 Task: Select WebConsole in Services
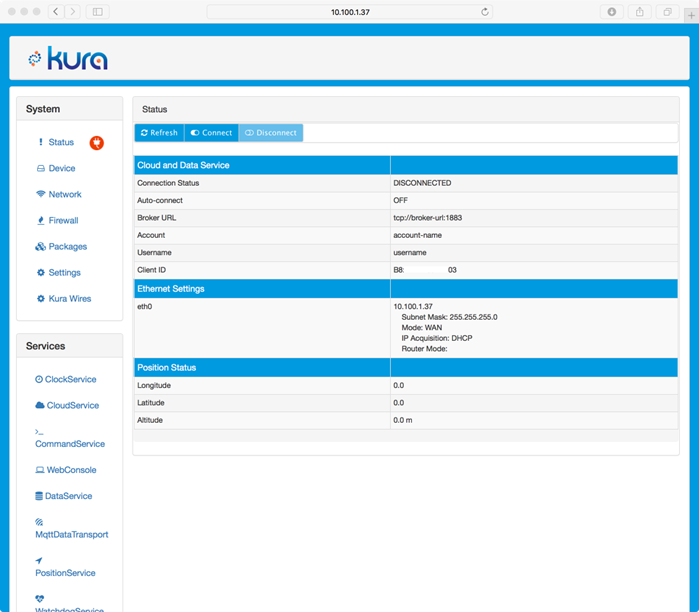pyautogui.click(x=71, y=470)
